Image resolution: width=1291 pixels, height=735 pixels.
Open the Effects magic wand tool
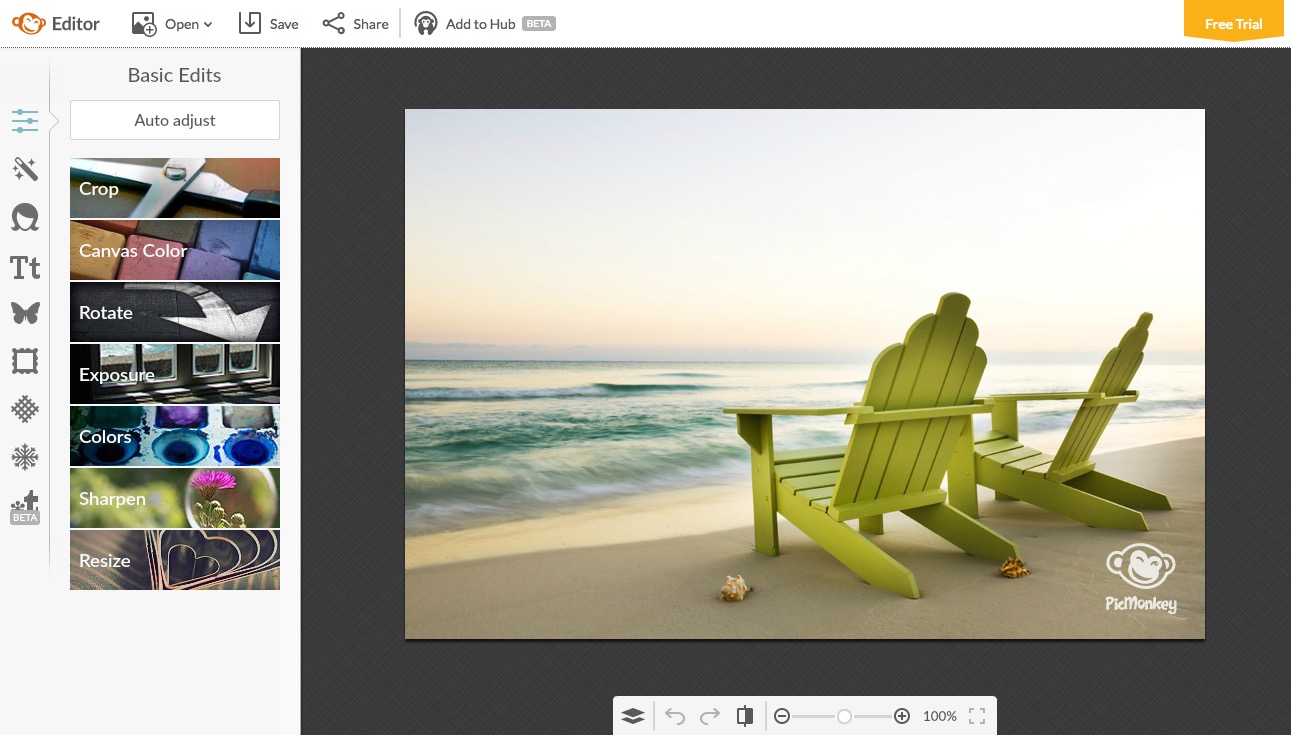click(25, 169)
